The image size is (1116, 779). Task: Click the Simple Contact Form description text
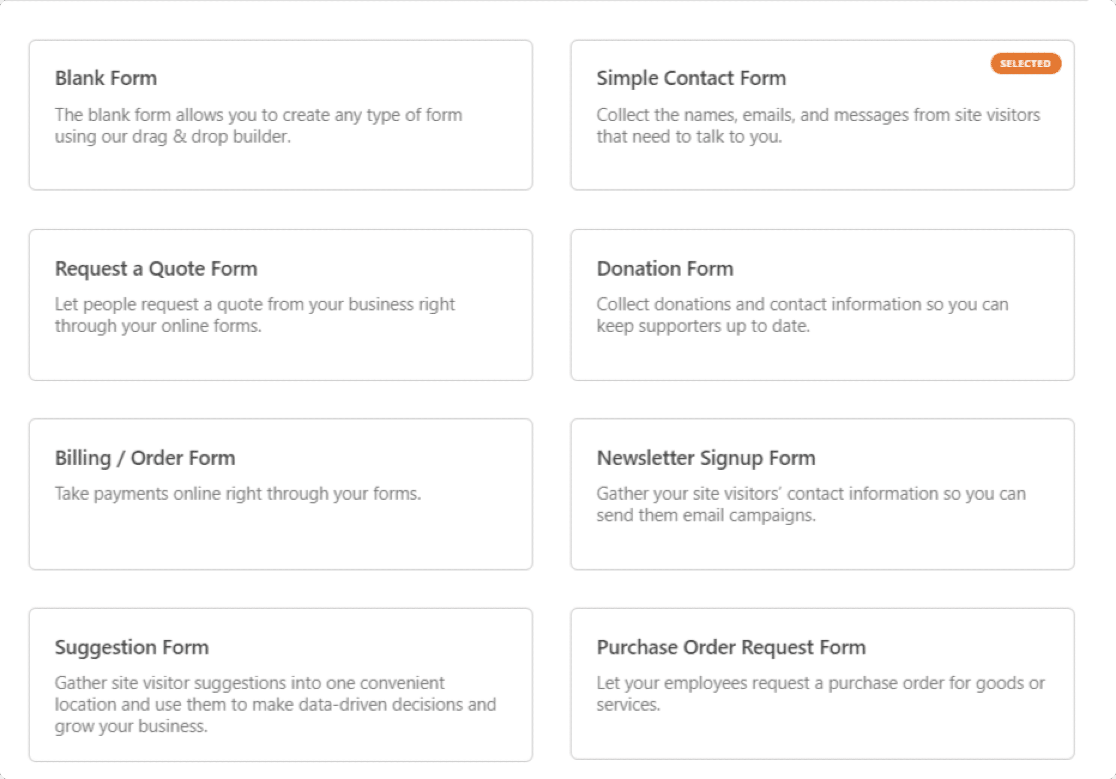[x=818, y=126]
